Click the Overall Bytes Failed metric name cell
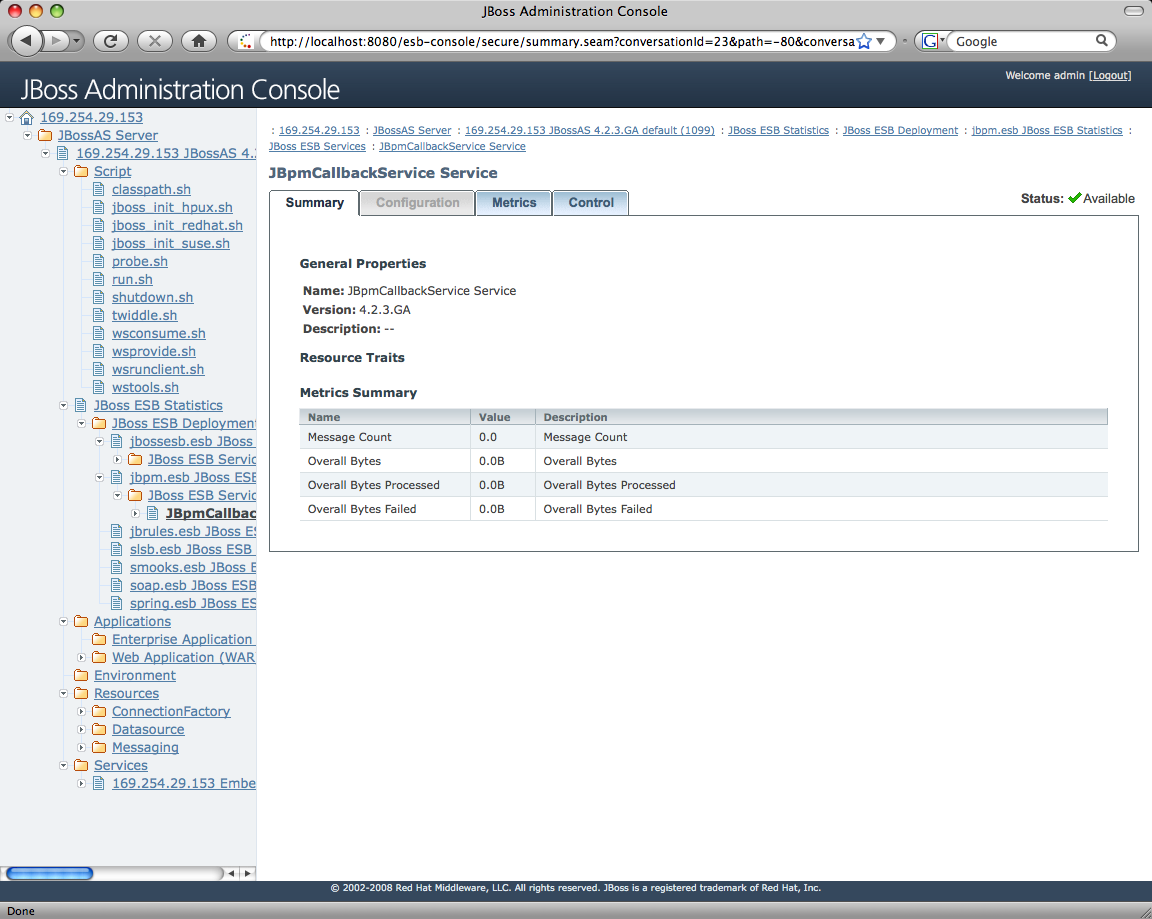This screenshot has height=919, width=1152. tap(362, 509)
